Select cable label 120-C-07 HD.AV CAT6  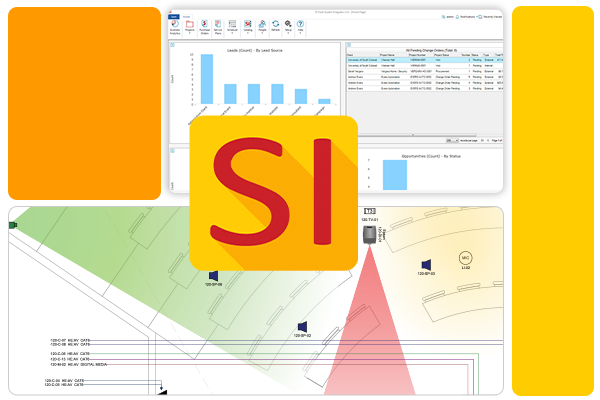(70, 340)
